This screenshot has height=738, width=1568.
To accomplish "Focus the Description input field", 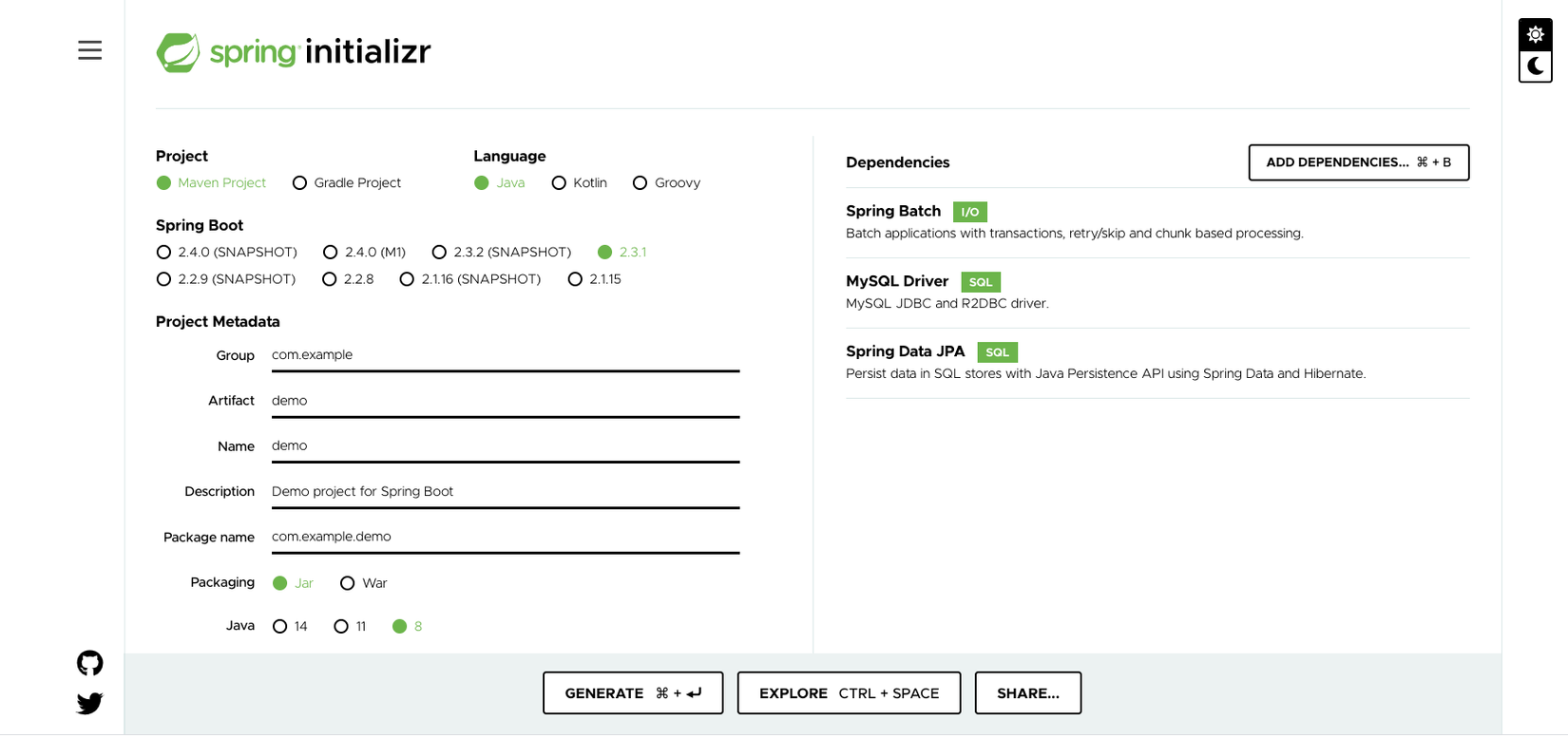I will (x=505, y=492).
